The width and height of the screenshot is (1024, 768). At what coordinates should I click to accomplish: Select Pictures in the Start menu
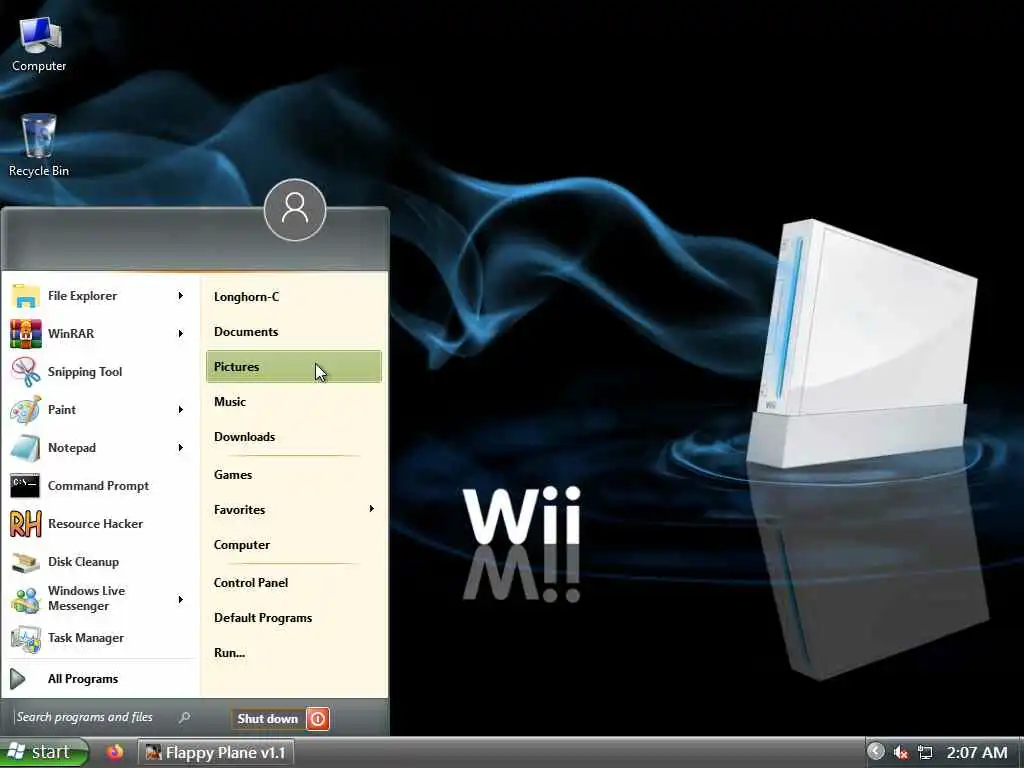coord(294,367)
